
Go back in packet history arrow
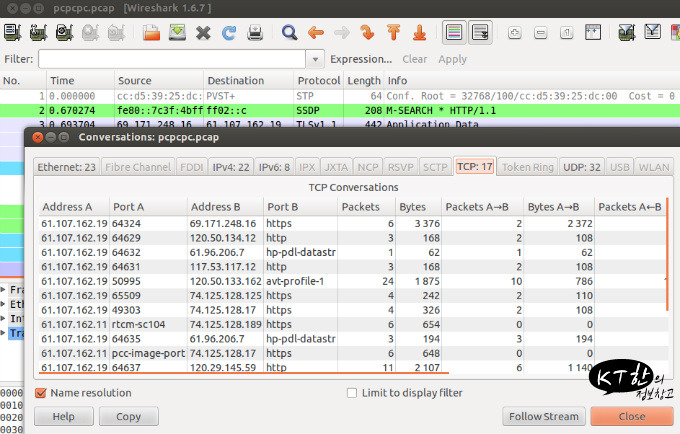tap(316, 33)
